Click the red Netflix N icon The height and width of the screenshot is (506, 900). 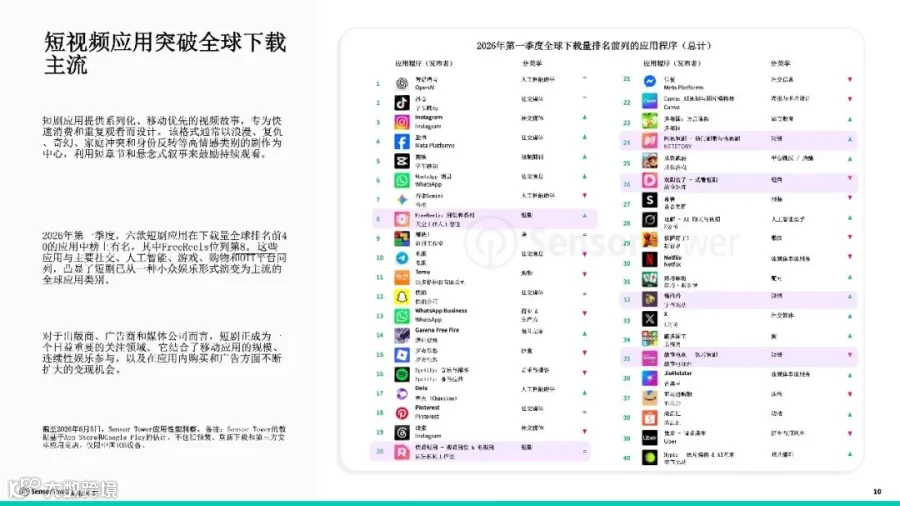[x=650, y=259]
